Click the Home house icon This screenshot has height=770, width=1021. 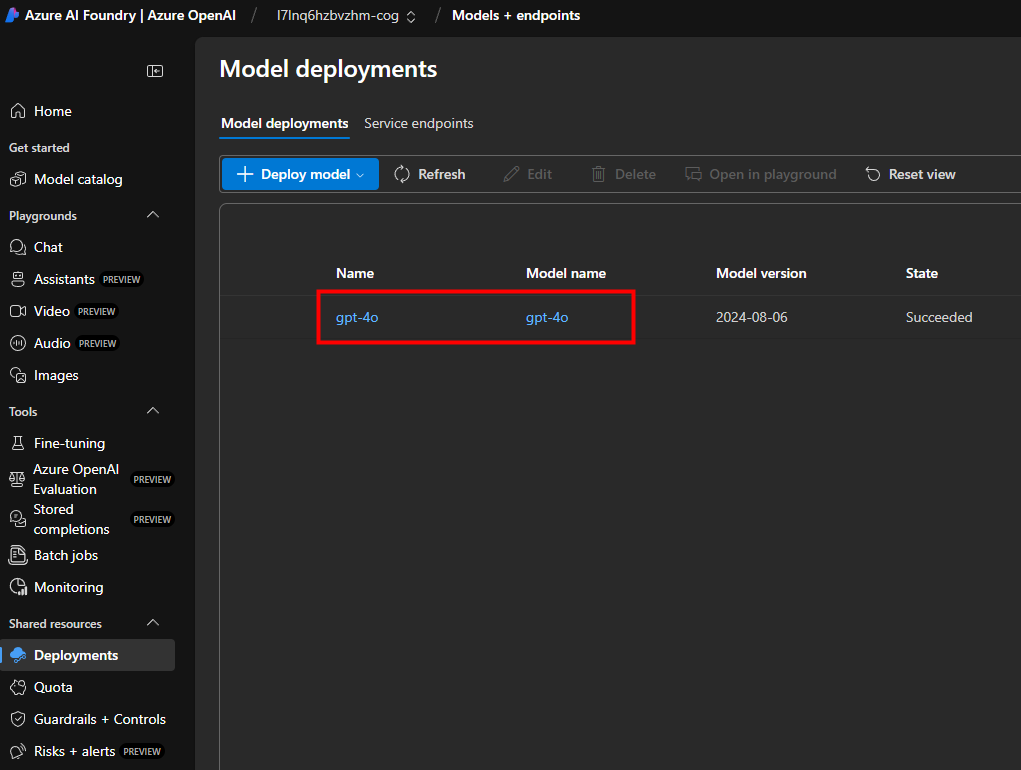tap(18, 111)
